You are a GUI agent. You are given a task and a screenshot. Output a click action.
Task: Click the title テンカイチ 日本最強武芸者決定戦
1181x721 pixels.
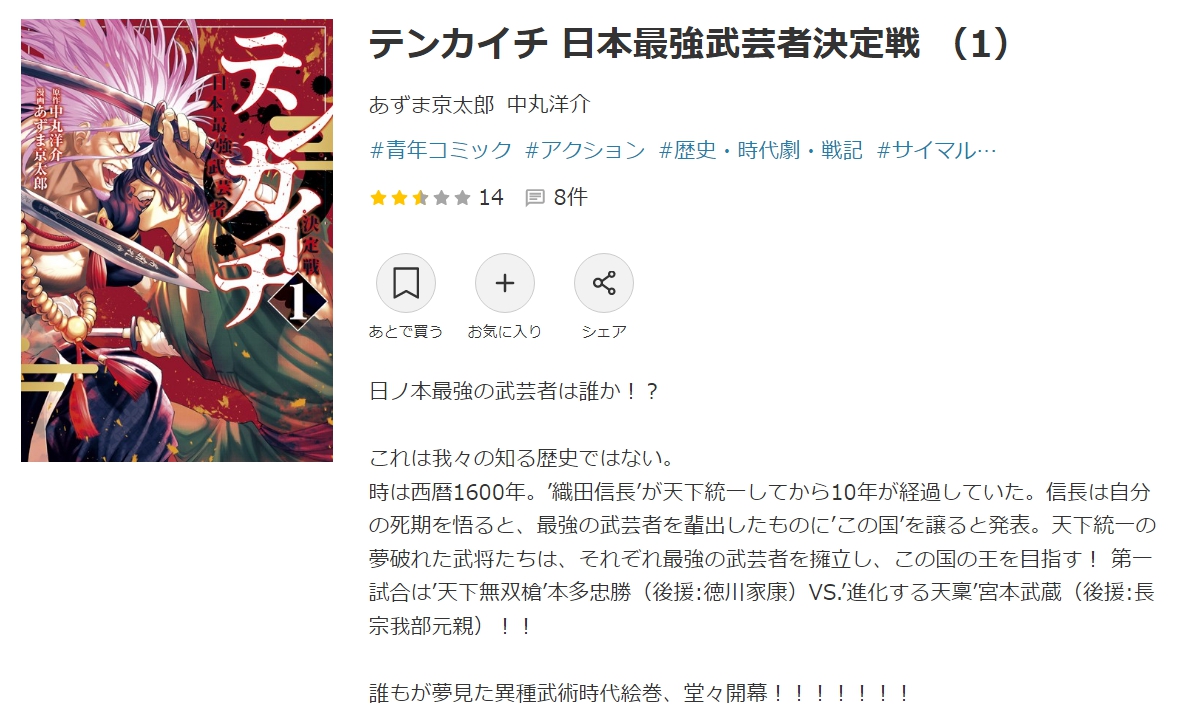tap(645, 44)
